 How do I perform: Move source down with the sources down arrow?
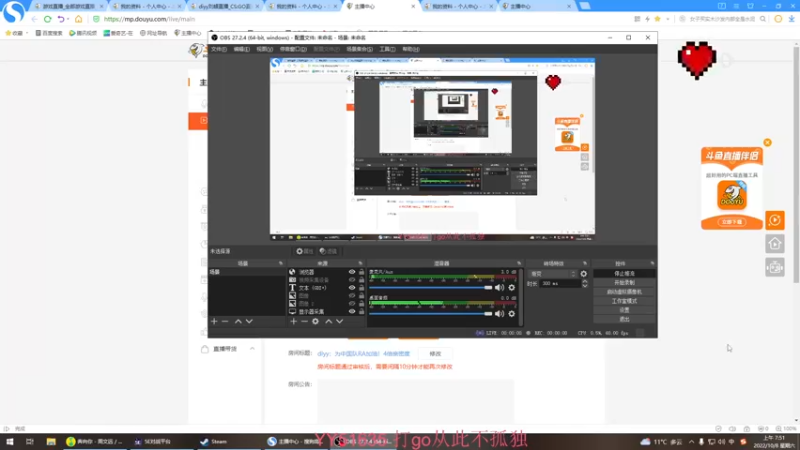click(339, 321)
